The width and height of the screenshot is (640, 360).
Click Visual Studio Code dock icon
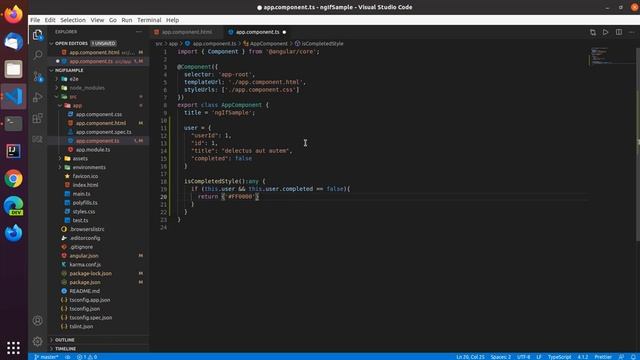13,96
